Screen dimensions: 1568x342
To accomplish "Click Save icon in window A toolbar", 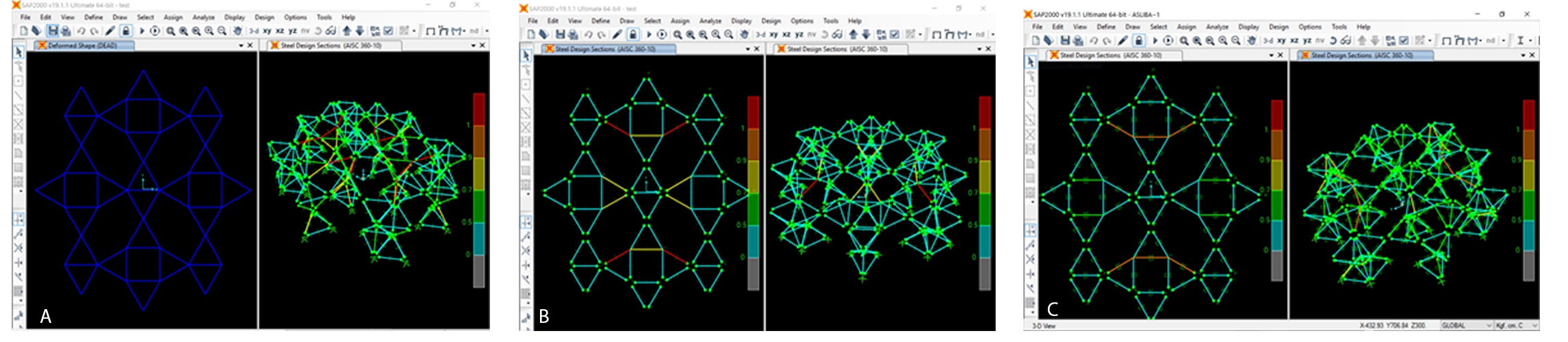I will point(53,31).
